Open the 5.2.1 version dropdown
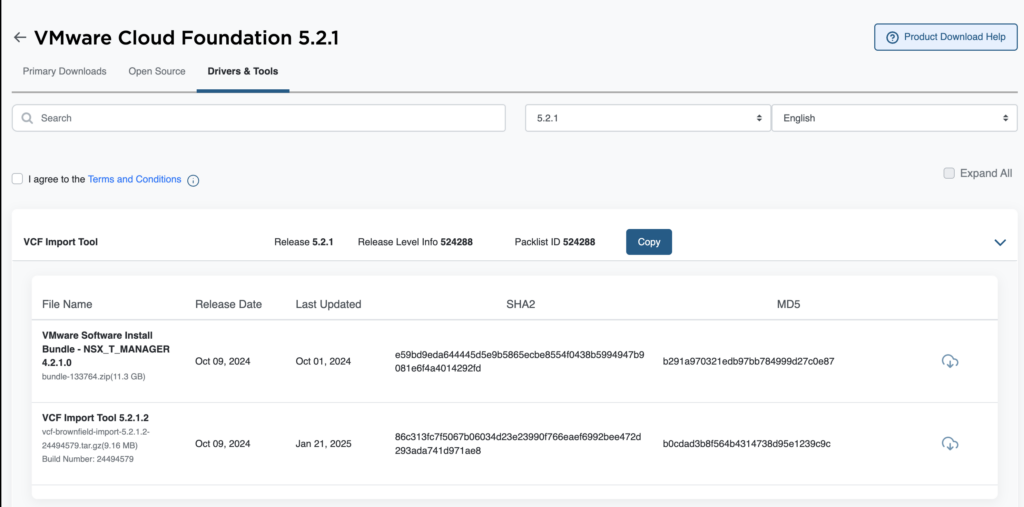Image resolution: width=1024 pixels, height=507 pixels. pos(647,118)
